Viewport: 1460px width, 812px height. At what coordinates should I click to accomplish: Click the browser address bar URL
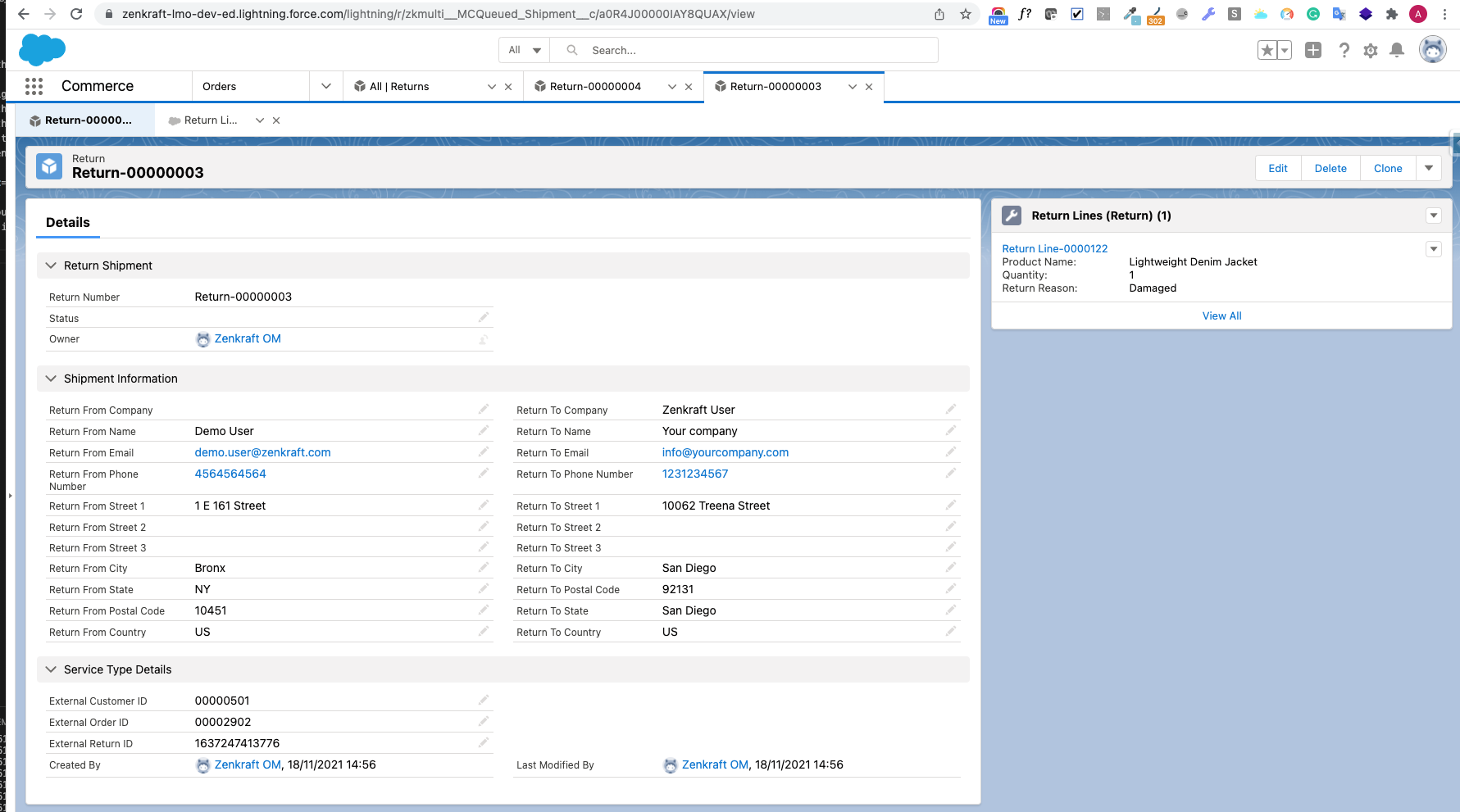pos(439,14)
